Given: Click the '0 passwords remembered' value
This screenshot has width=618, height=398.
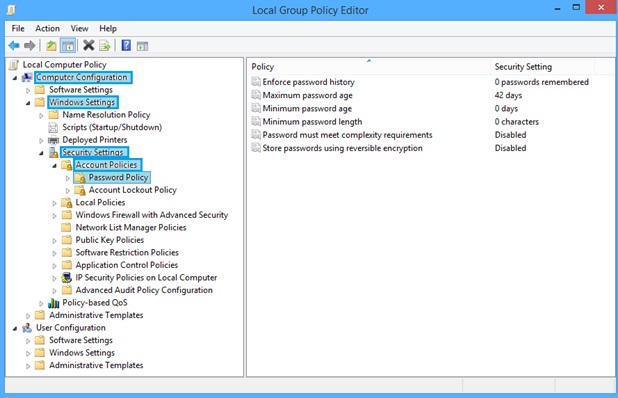Looking at the screenshot, I should point(542,82).
